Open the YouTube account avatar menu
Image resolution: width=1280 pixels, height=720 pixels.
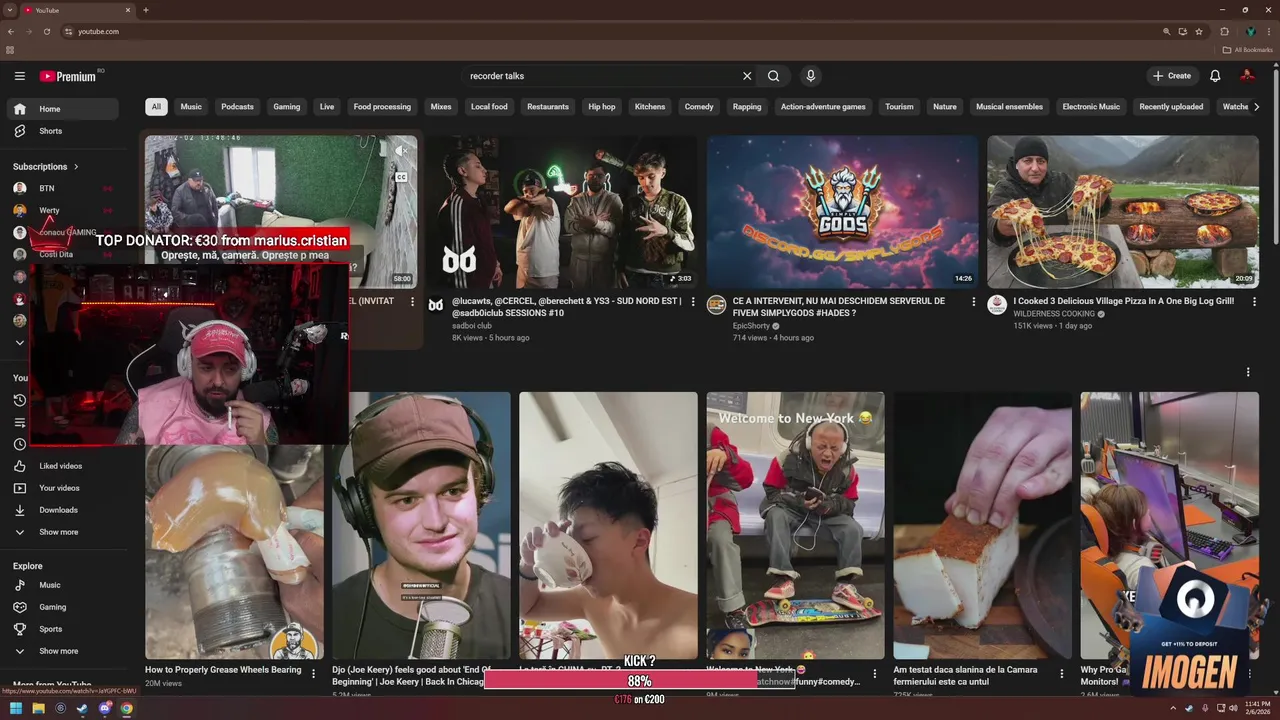pos(1247,76)
